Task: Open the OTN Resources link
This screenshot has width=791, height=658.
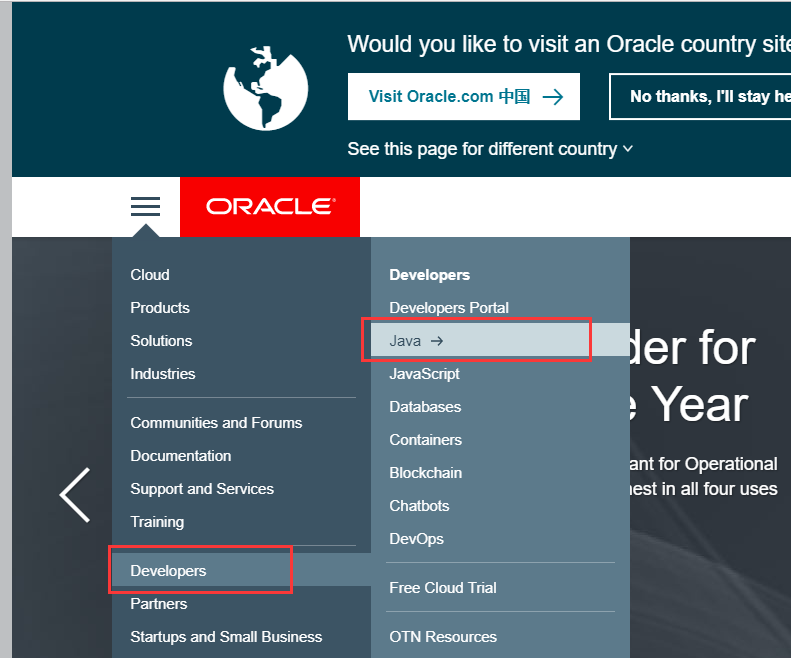Action: tap(443, 637)
